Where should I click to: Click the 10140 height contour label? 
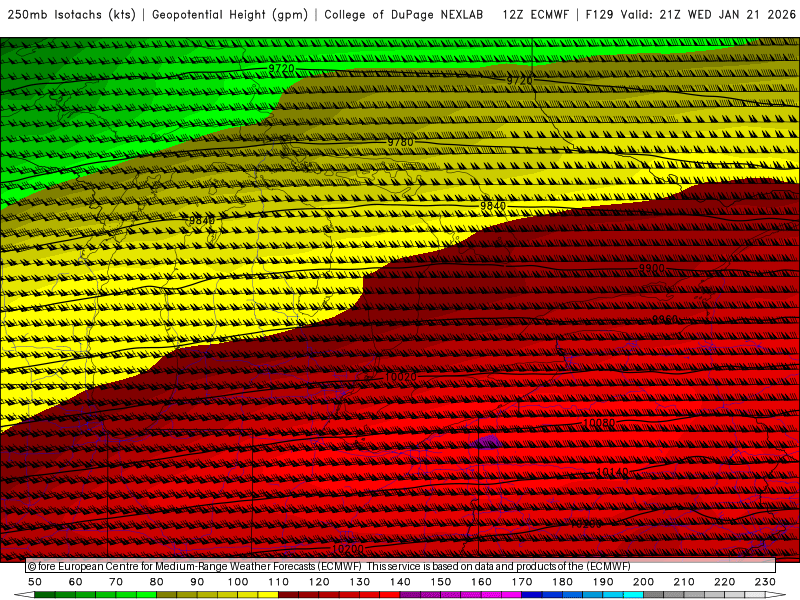pos(612,472)
